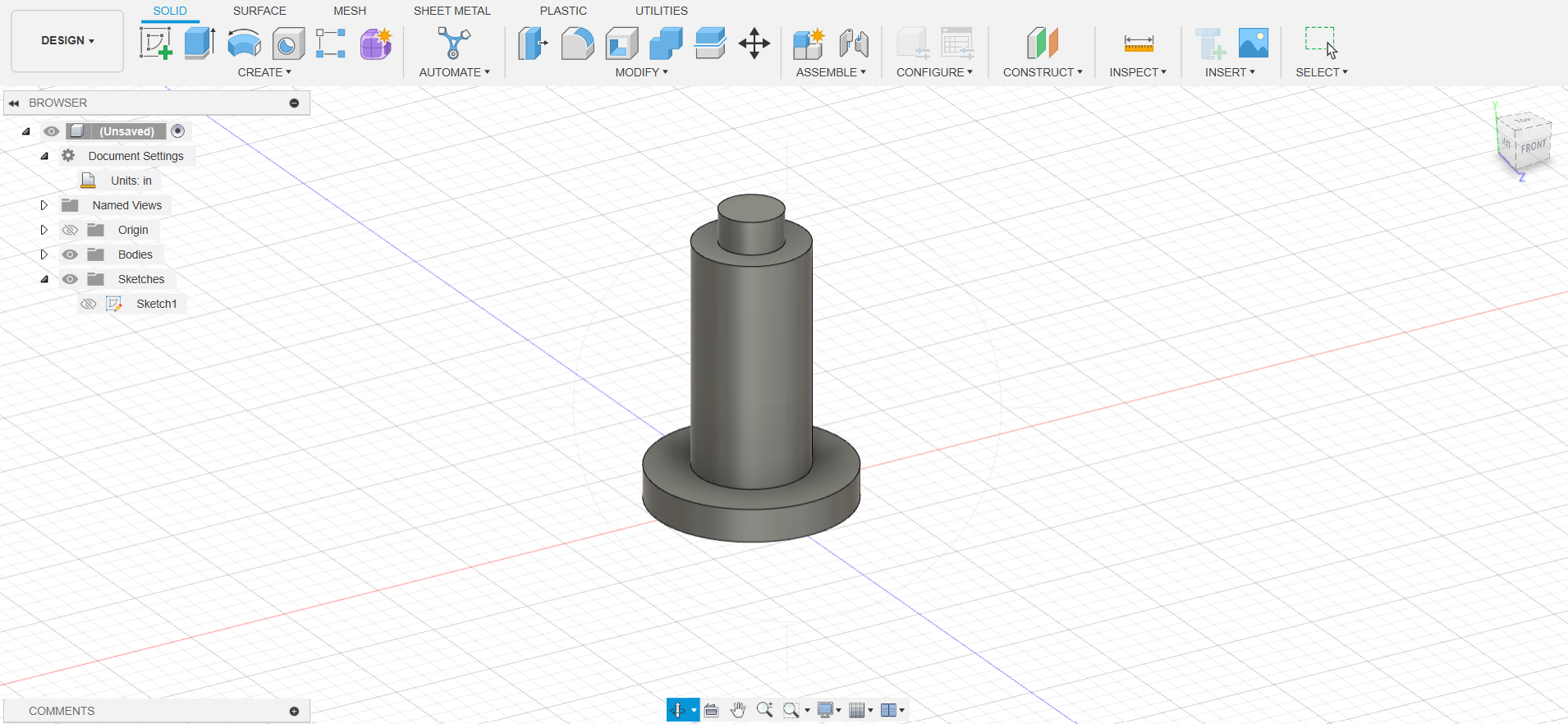
Task: Collapse the Document Settings node
Action: tap(44, 156)
